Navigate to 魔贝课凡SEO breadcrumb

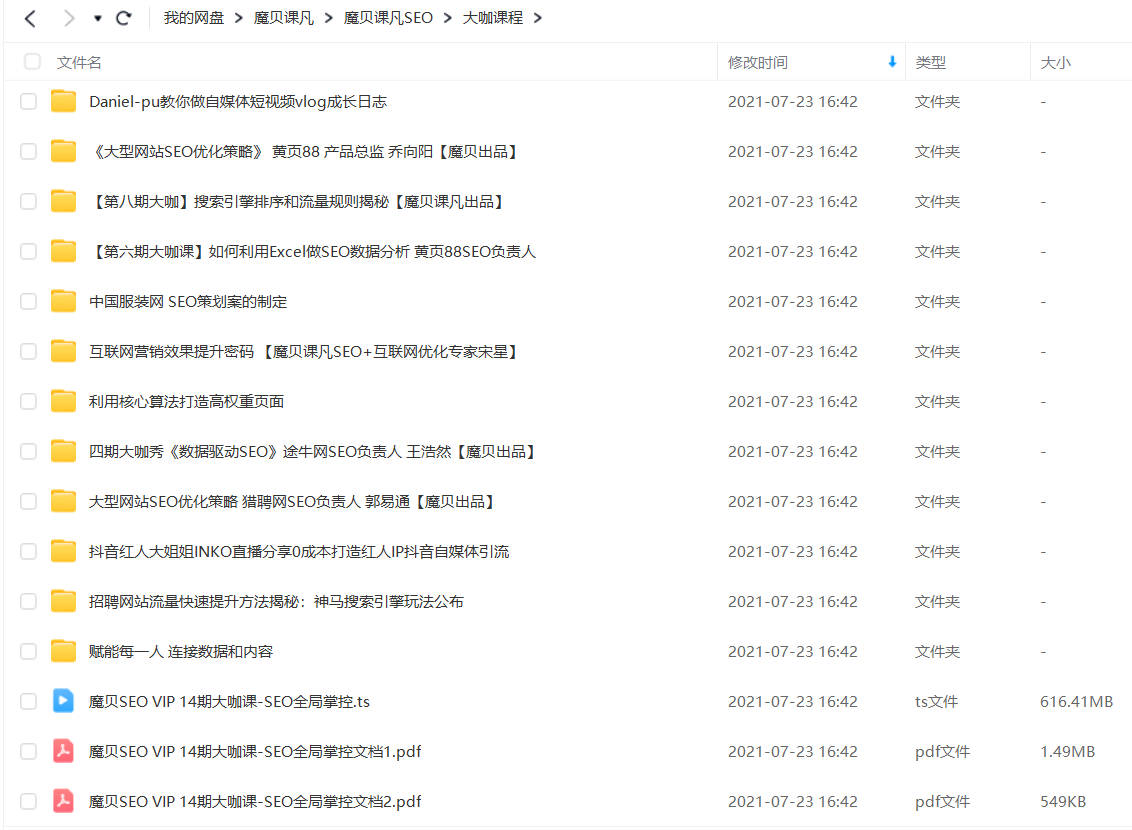click(x=388, y=18)
